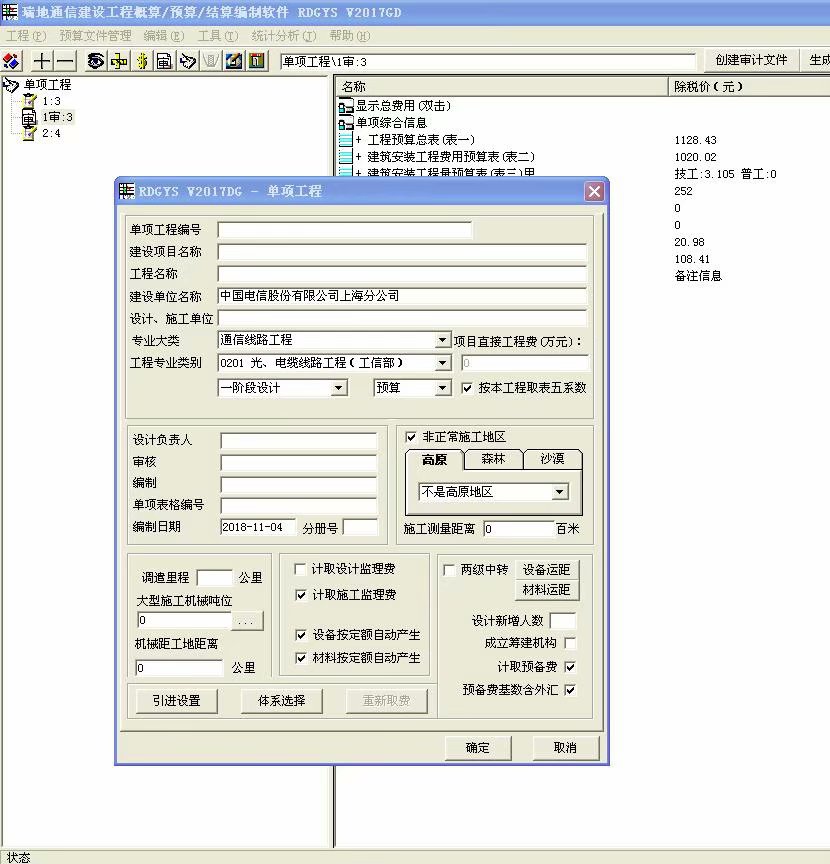Screen dimensions: 830x864
Task: Click the 显示总费用 row icon
Action: [346, 106]
